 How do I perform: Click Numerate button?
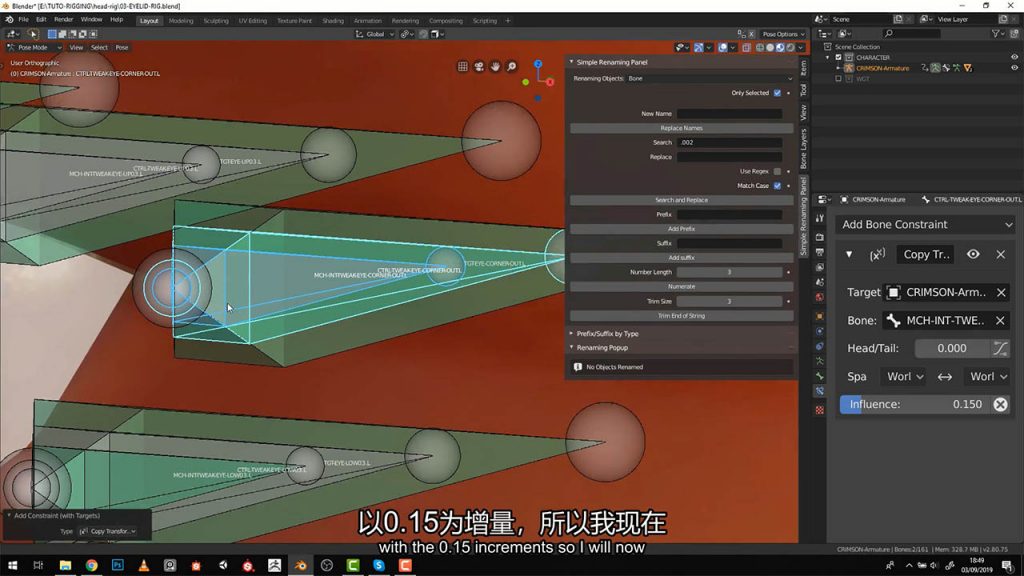681,287
